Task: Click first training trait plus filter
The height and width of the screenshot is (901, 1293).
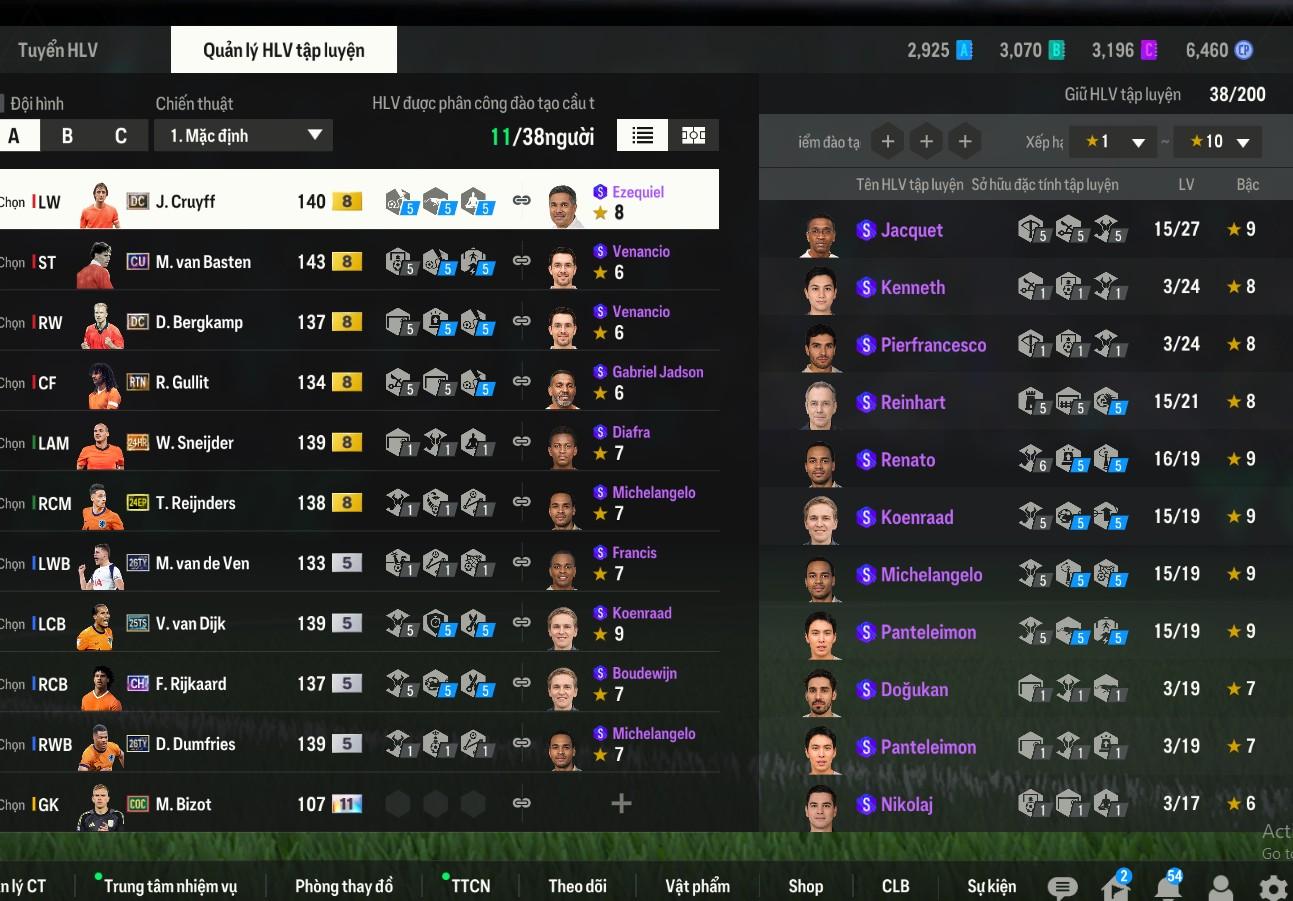Action: pos(887,142)
